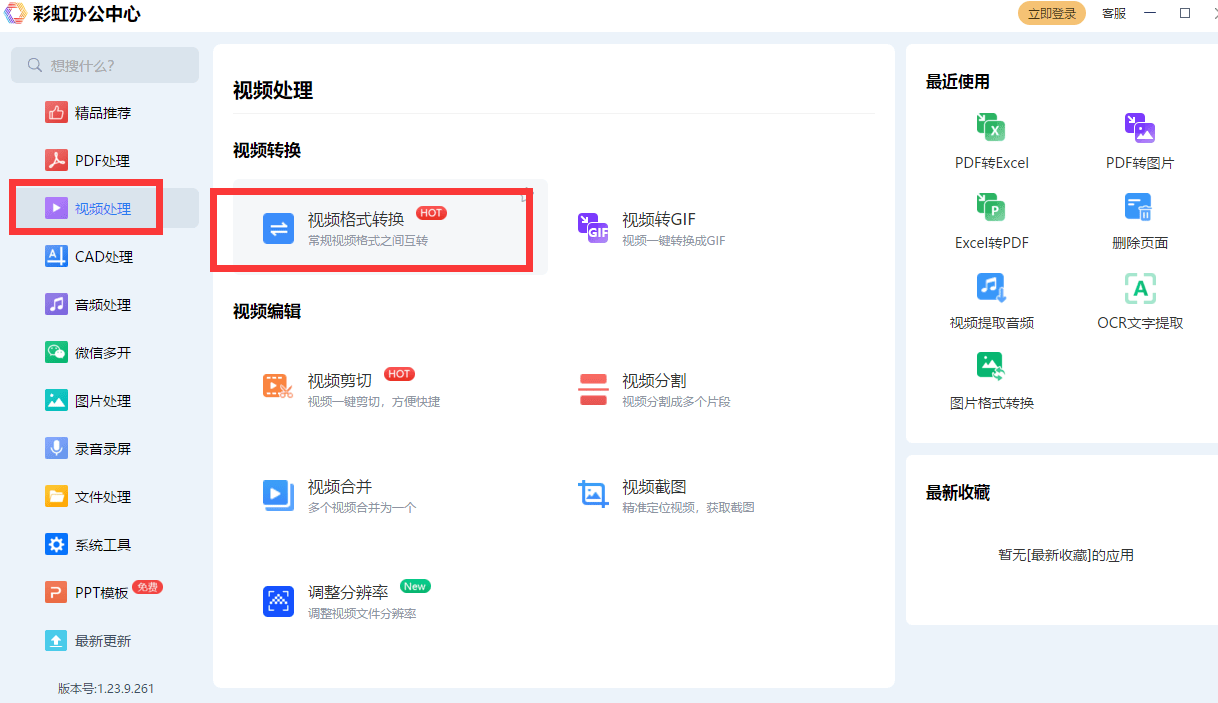Open recent PDF转图片 icon
The image size is (1218, 703).
click(x=1139, y=127)
